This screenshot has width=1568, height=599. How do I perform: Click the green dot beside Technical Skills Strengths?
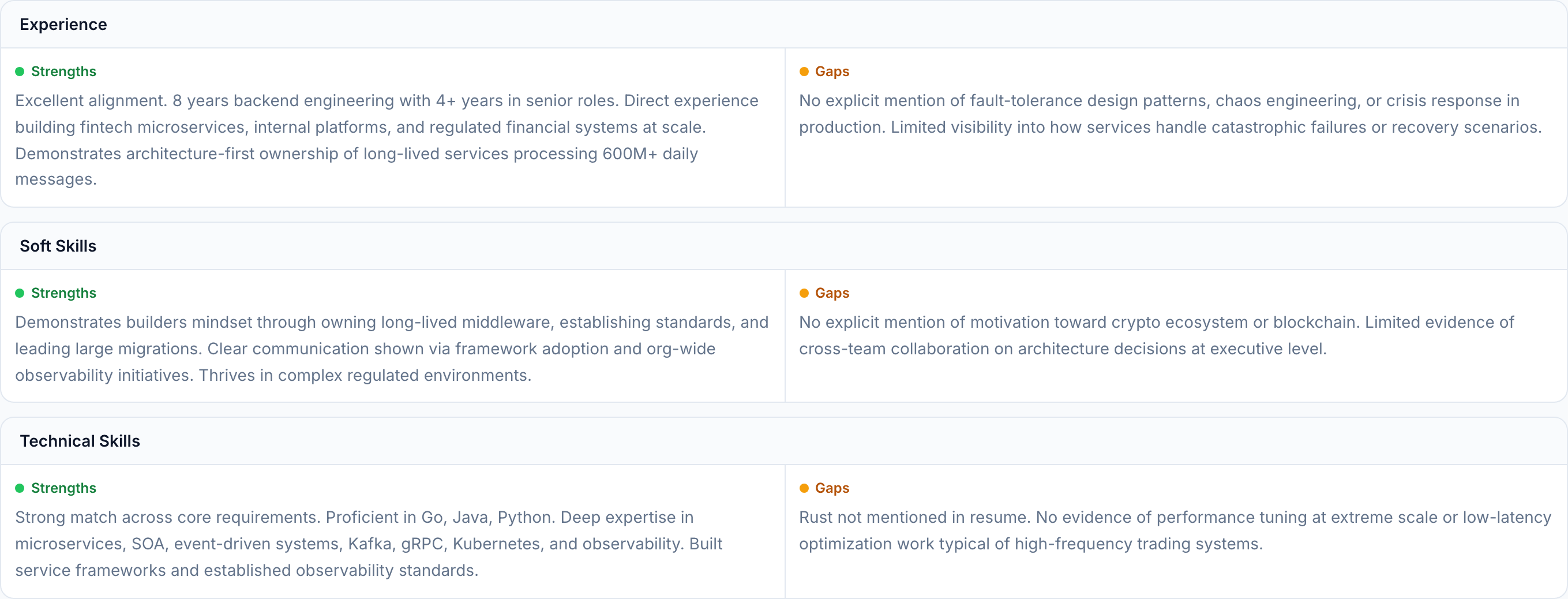point(20,488)
